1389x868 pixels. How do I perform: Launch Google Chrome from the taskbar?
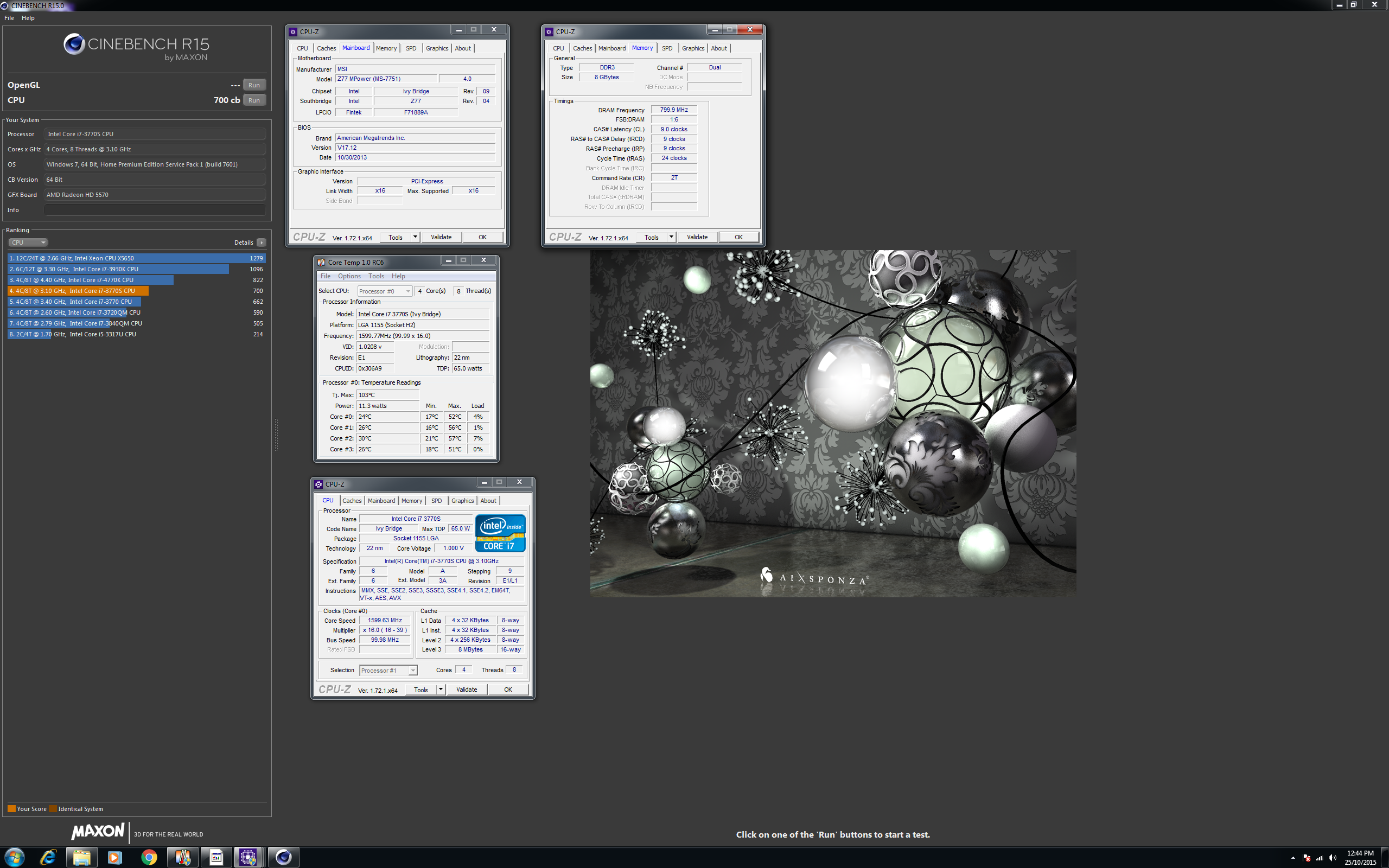pos(149,857)
